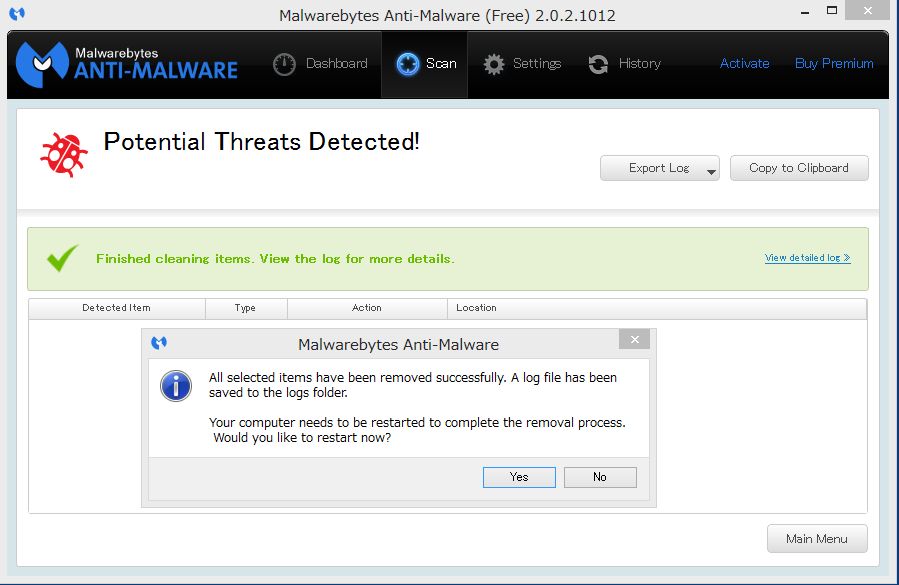The width and height of the screenshot is (899, 585).
Task: Click the History circular arrows icon
Action: click(598, 64)
